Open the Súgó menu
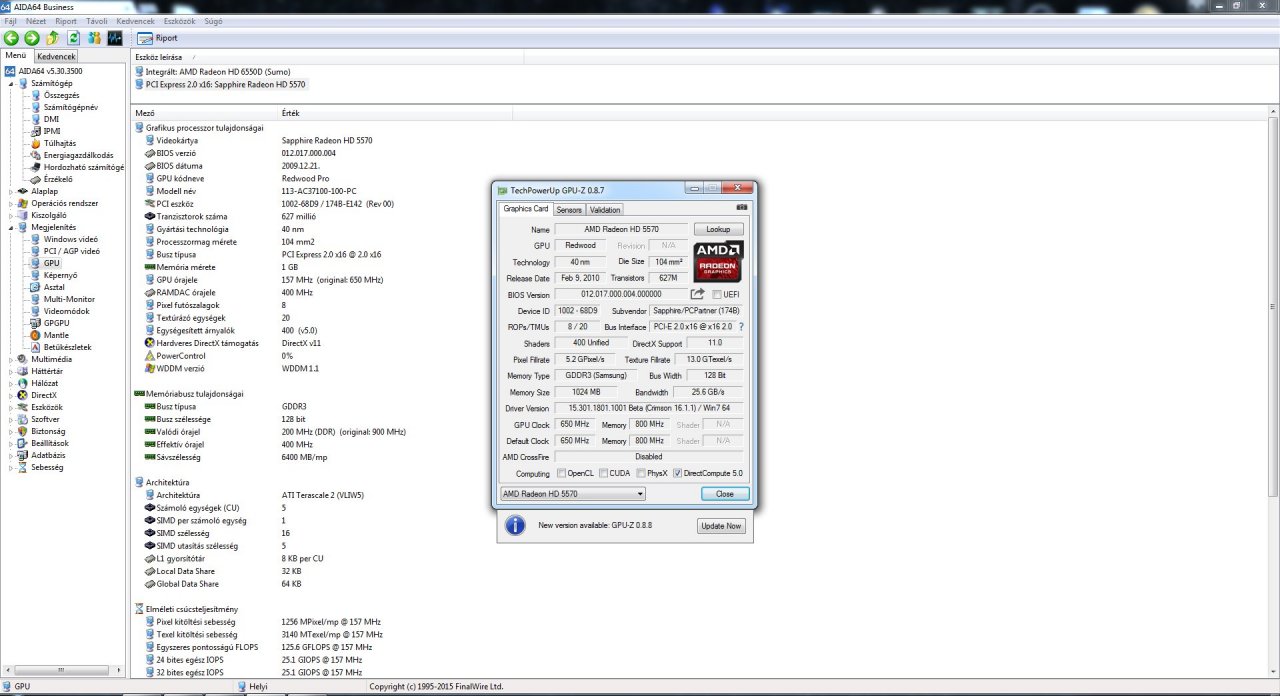1280x696 pixels. tap(214, 20)
